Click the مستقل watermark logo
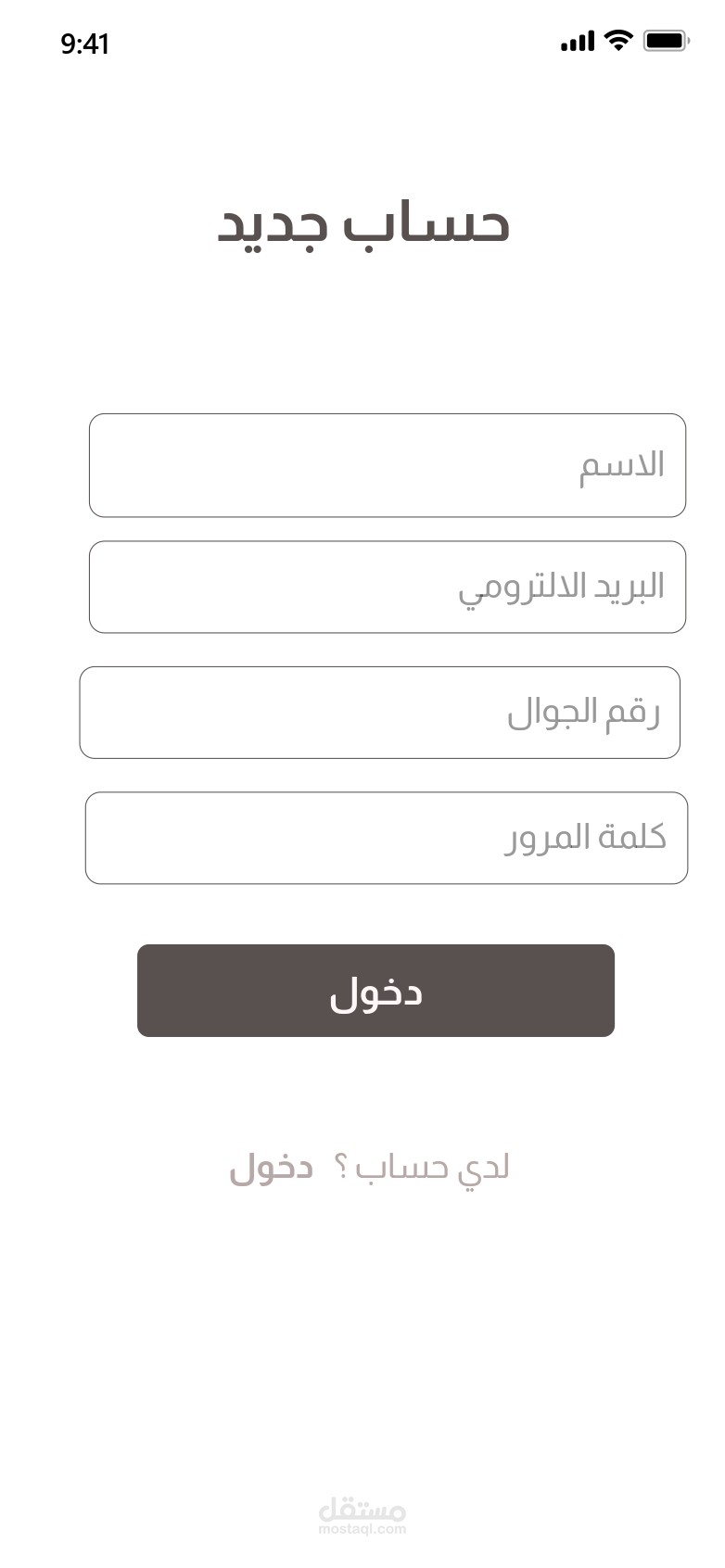Viewport: 725px width, 1568px height. tap(362, 1510)
